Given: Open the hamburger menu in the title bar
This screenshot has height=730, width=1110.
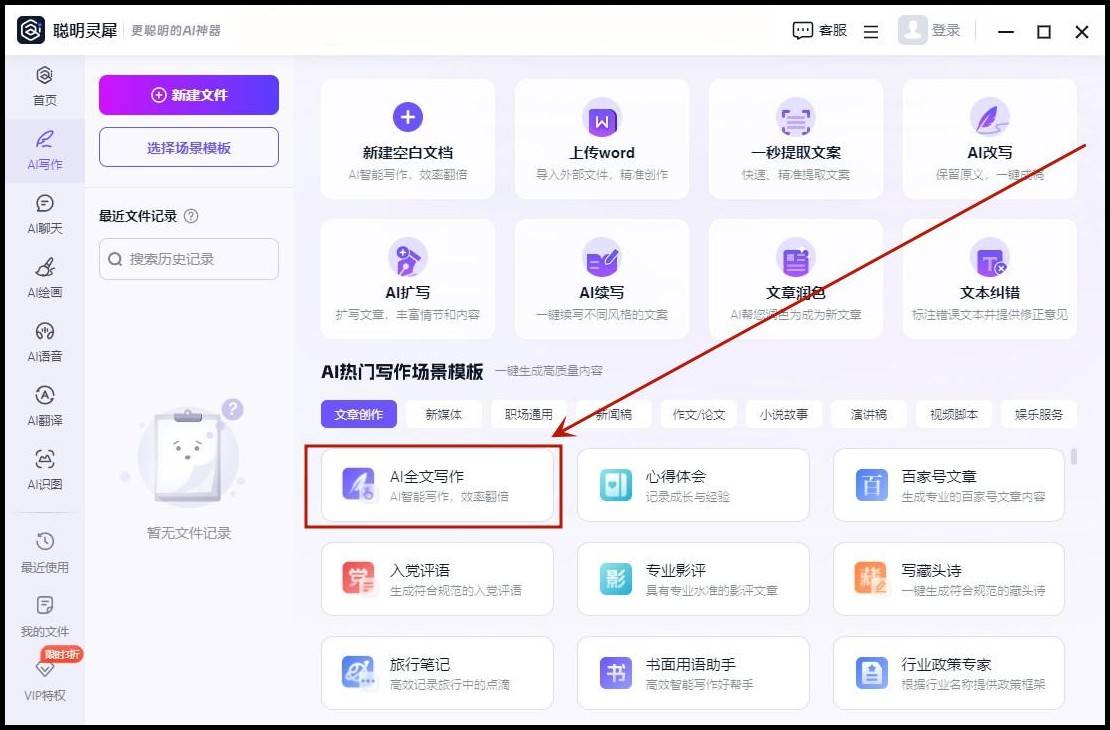Looking at the screenshot, I should click(x=870, y=31).
